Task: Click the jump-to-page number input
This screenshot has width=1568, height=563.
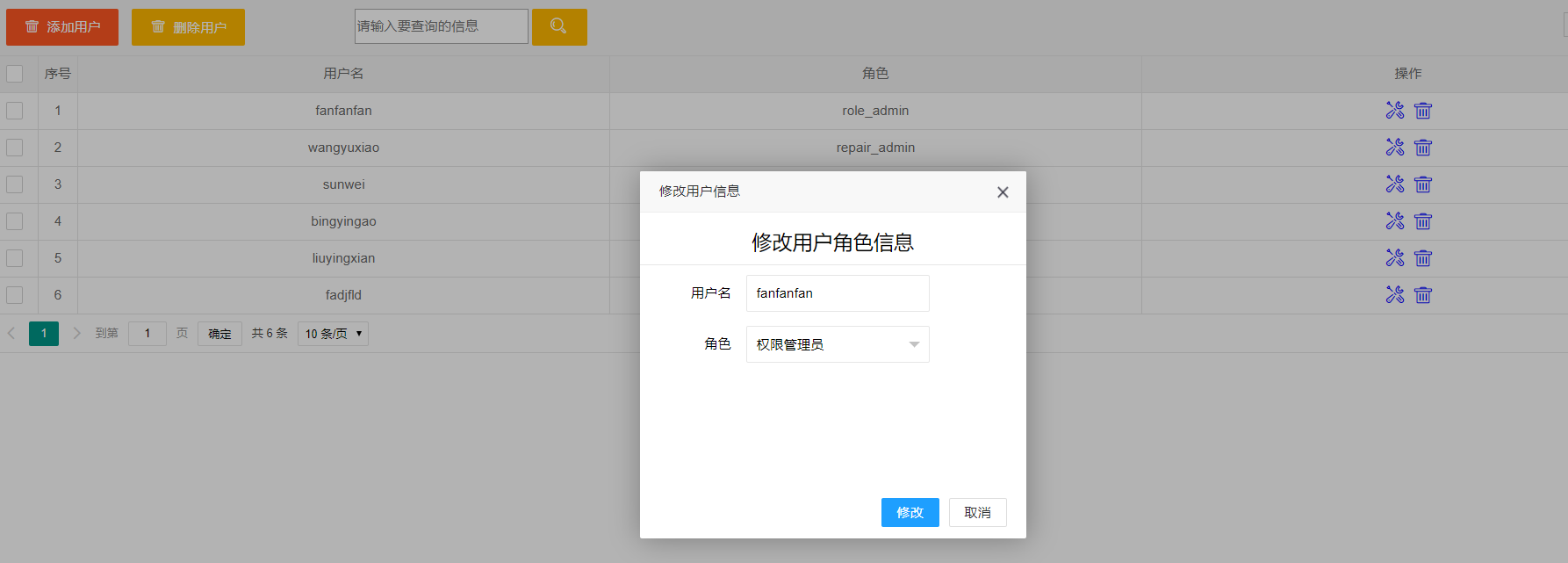Action: pos(147,334)
